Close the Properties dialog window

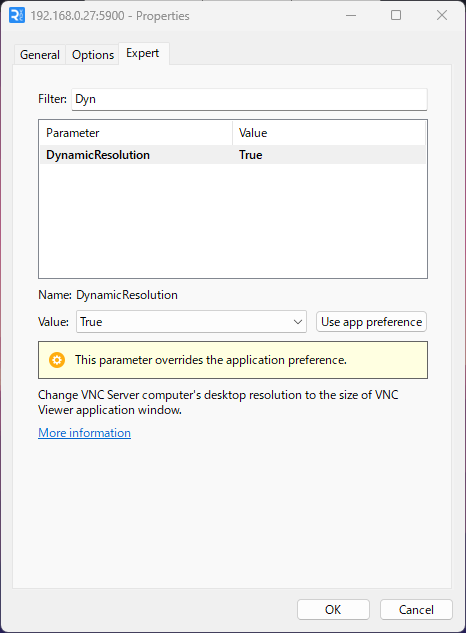[x=442, y=16]
